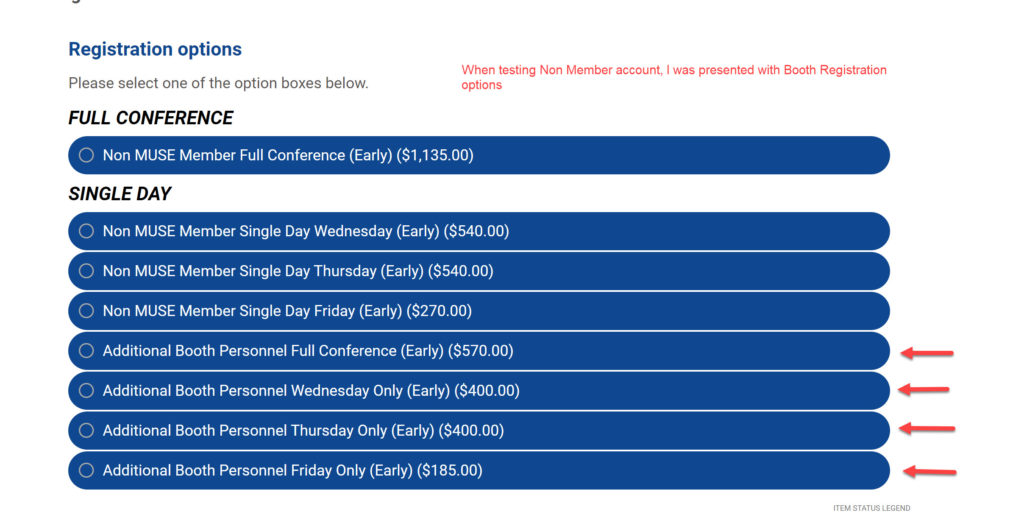1024x515 pixels.
Task: Choose Booth Personnel Thursday Only radio
Action: pos(86,430)
